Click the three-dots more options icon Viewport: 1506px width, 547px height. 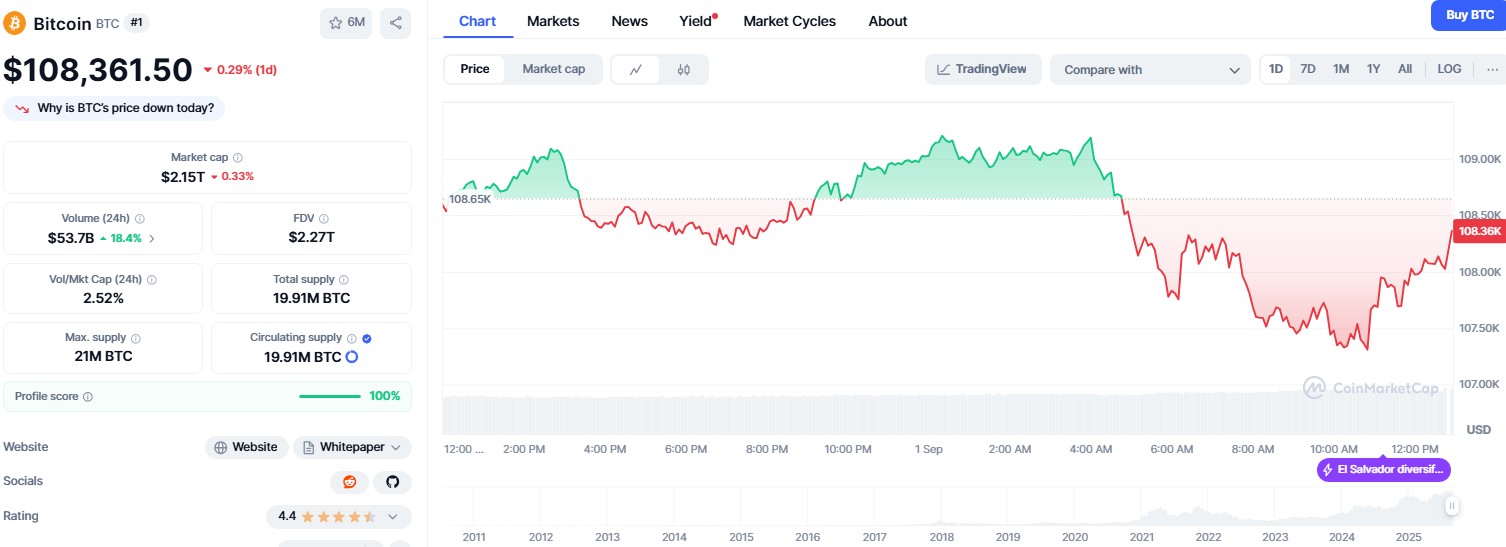pyautogui.click(x=1492, y=69)
